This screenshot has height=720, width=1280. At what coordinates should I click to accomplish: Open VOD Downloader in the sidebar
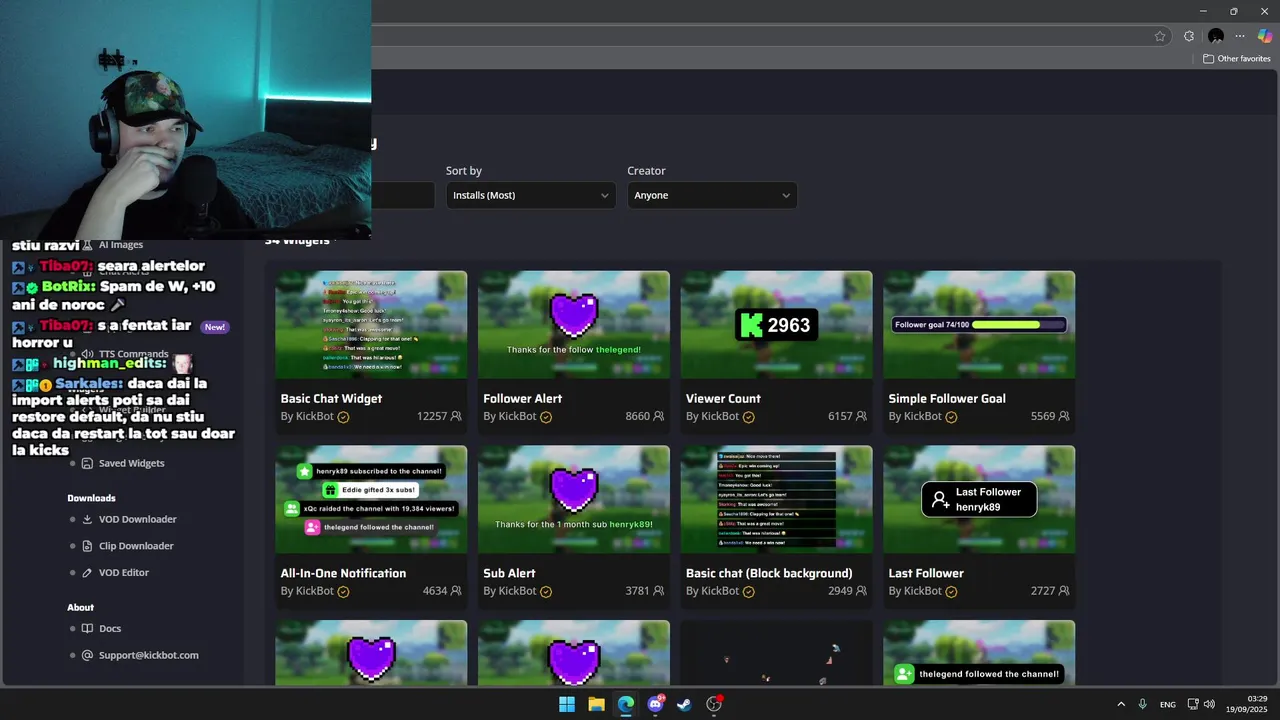click(137, 519)
